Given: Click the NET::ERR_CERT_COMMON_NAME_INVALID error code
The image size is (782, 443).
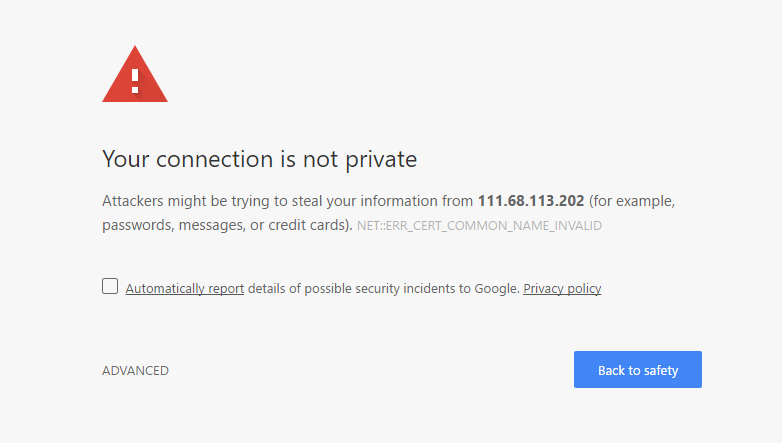Looking at the screenshot, I should [x=480, y=226].
